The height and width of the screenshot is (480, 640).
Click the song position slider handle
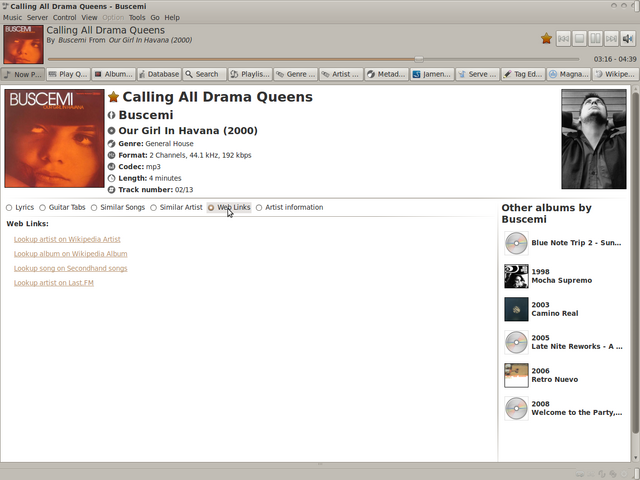click(x=419, y=59)
